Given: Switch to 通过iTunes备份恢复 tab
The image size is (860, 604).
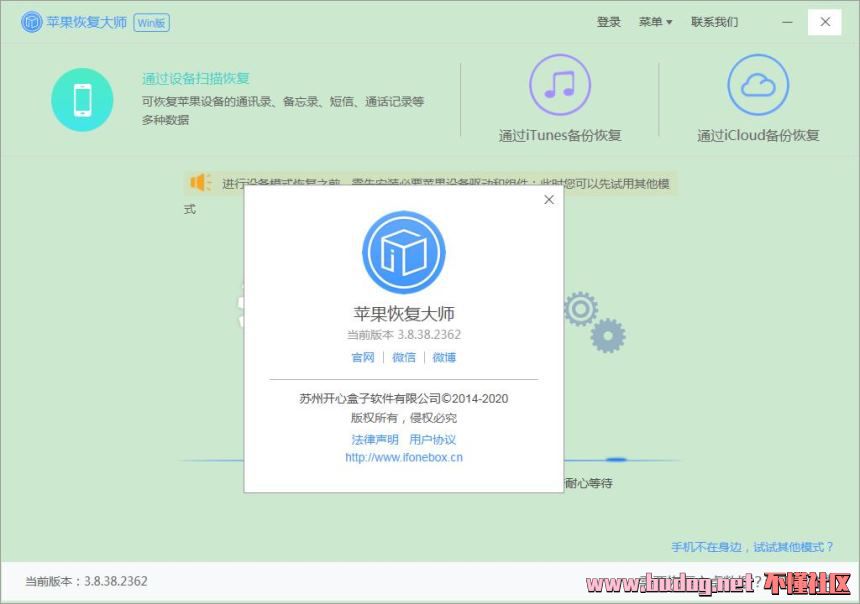Looking at the screenshot, I should [560, 136].
